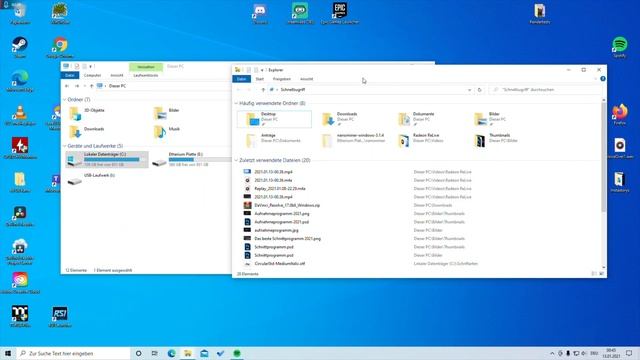Open Spotify desktop shortcut
Image resolution: width=640 pixels, height=360 pixels.
pyautogui.click(x=620, y=47)
